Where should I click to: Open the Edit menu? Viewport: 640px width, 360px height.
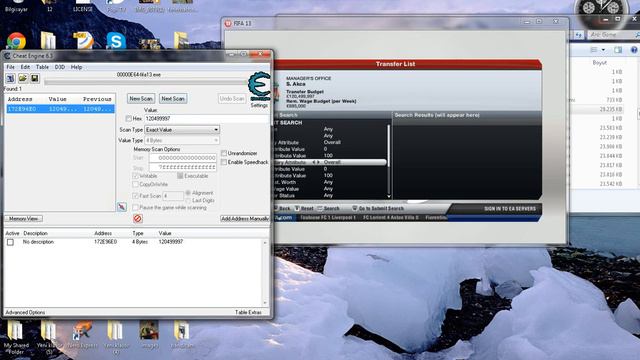pyautogui.click(x=25, y=67)
